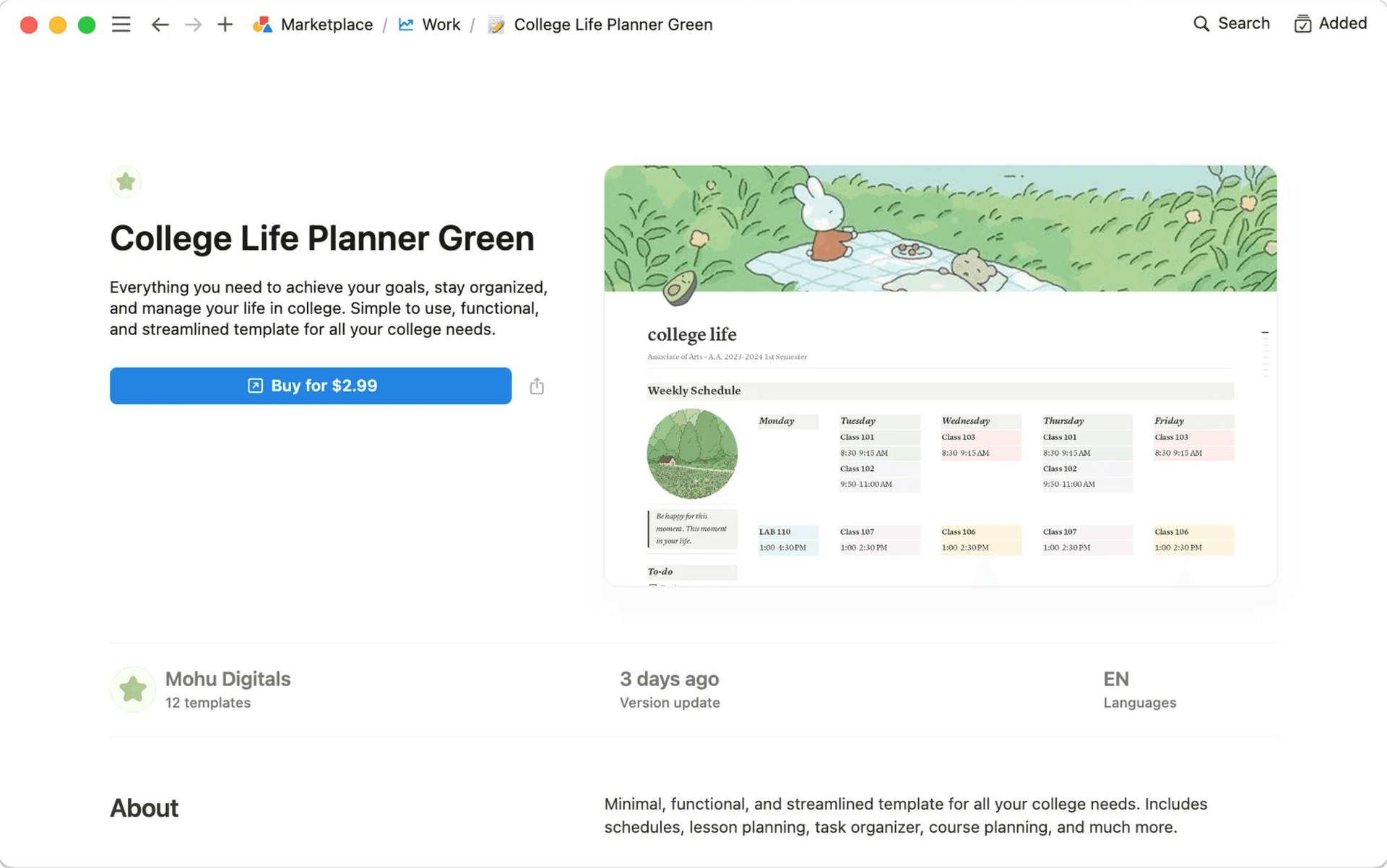Buy the template for $2.99

[310, 386]
